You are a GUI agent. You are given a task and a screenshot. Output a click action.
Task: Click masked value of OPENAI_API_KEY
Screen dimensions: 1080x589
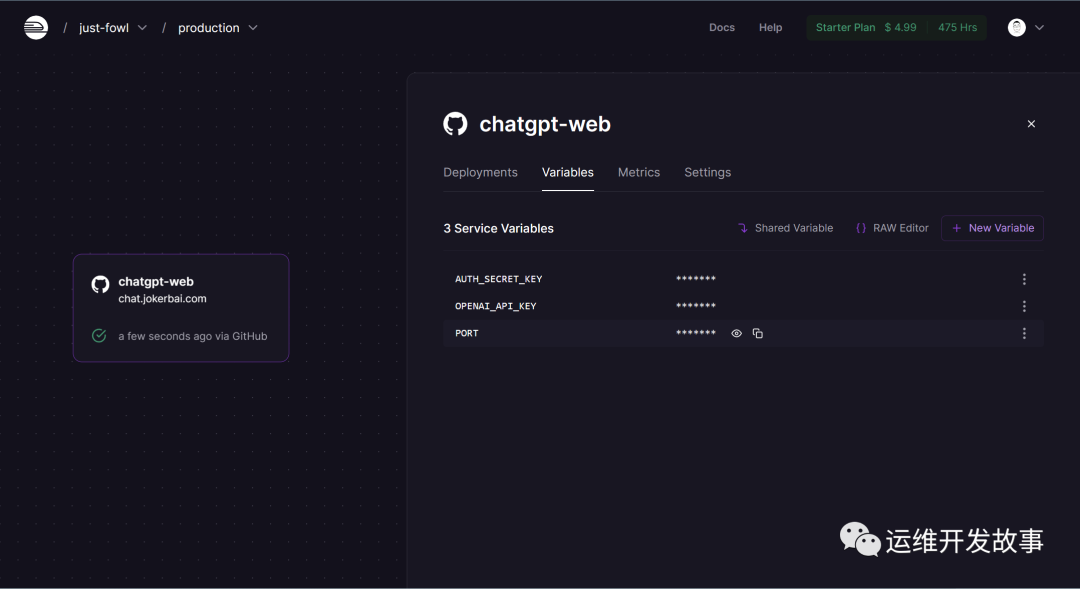(x=696, y=306)
